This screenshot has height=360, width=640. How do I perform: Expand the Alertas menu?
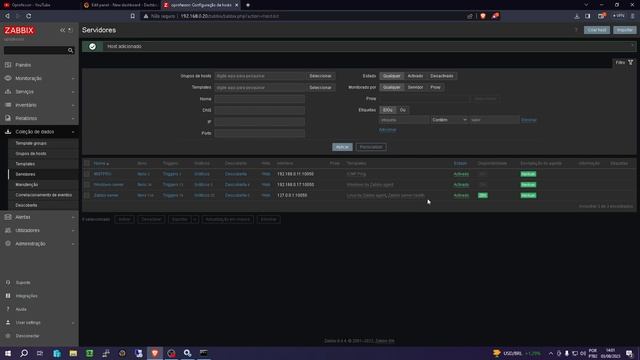point(73,218)
